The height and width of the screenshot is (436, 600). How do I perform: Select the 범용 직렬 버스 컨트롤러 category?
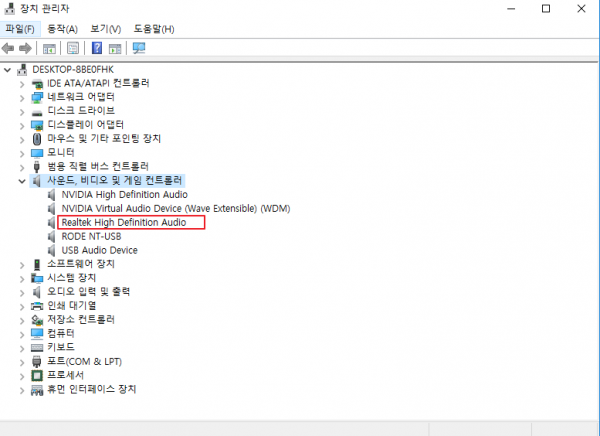tap(98, 167)
